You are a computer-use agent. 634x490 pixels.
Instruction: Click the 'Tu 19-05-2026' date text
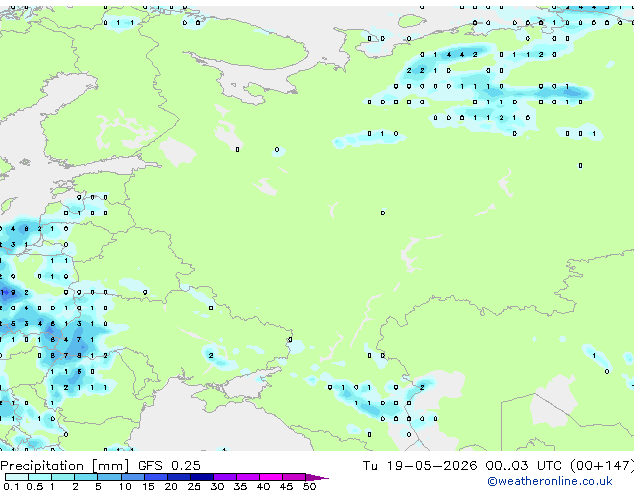point(420,466)
